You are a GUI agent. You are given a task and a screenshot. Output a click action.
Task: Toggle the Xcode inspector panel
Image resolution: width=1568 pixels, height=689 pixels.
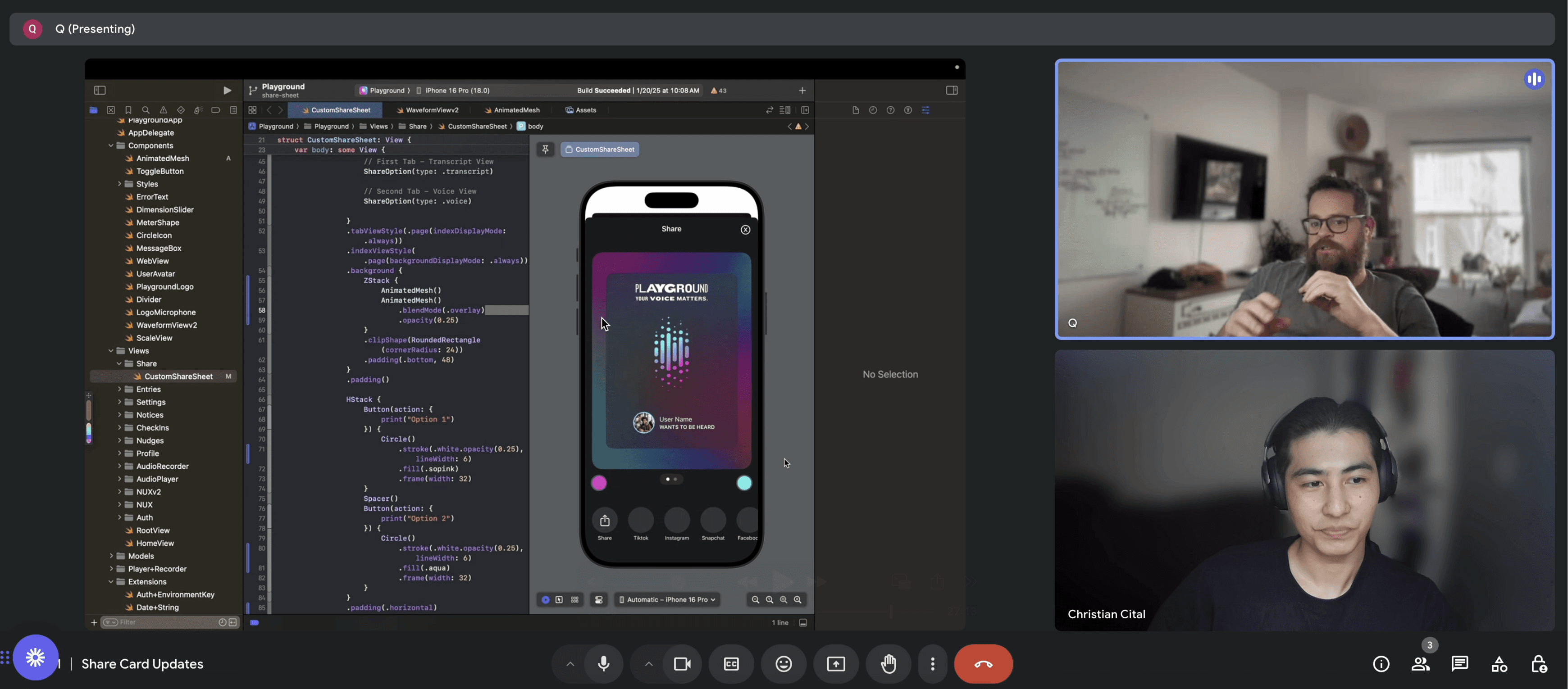pyautogui.click(x=952, y=91)
